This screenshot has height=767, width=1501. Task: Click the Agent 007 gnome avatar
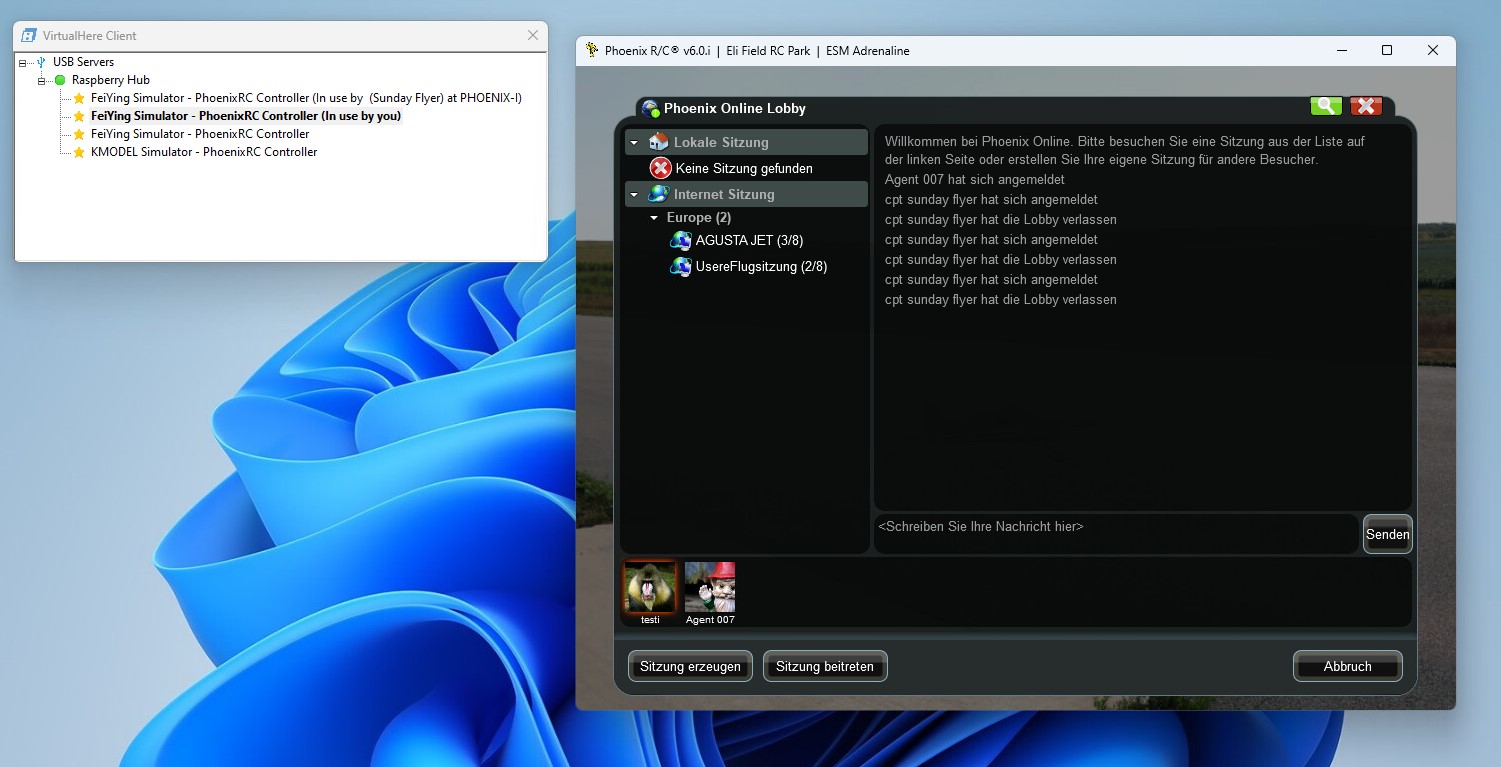pos(710,588)
